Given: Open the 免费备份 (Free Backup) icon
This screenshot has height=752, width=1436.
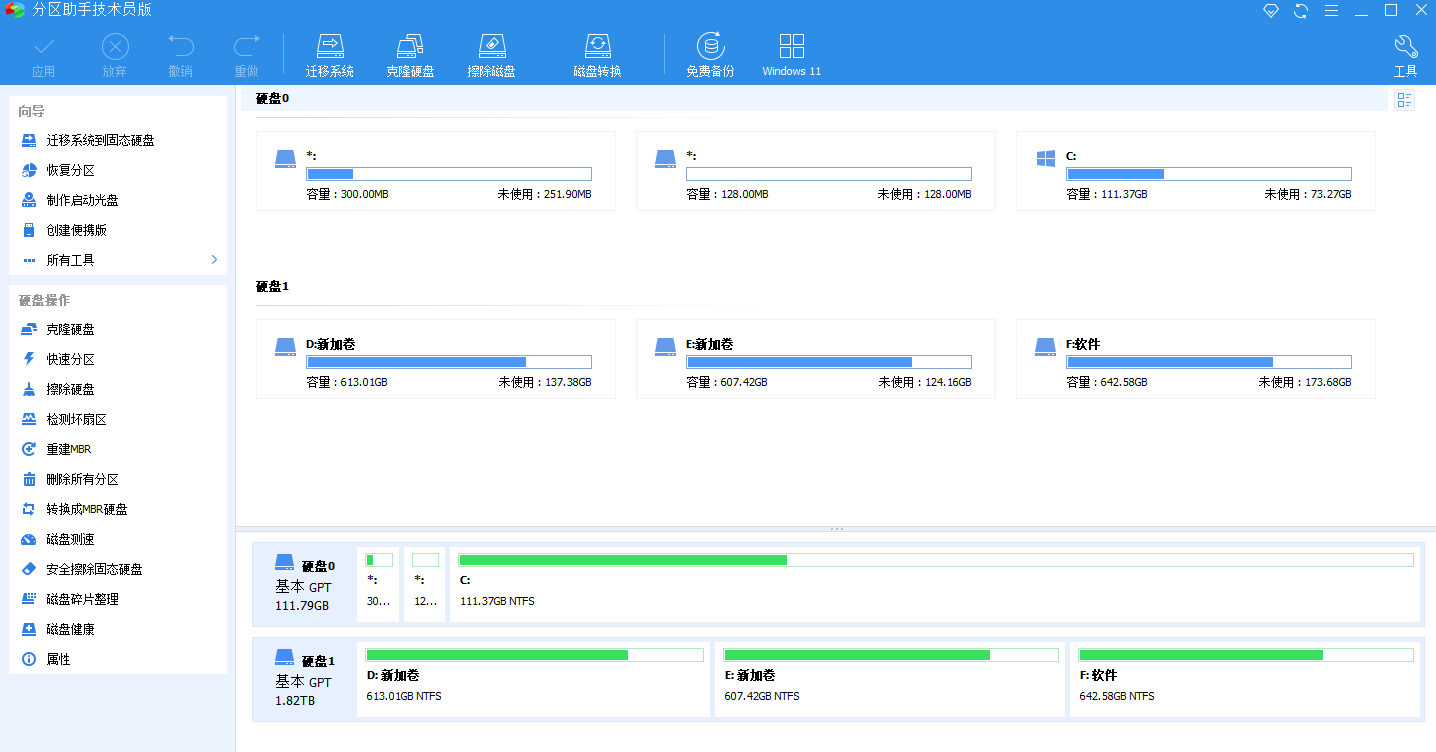Looking at the screenshot, I should [x=710, y=53].
